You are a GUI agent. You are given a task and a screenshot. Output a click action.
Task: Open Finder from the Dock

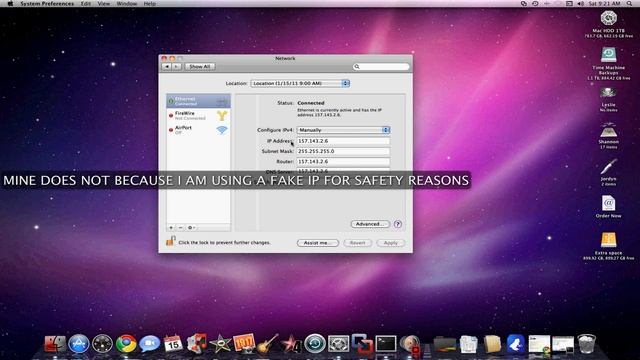(x=55, y=344)
